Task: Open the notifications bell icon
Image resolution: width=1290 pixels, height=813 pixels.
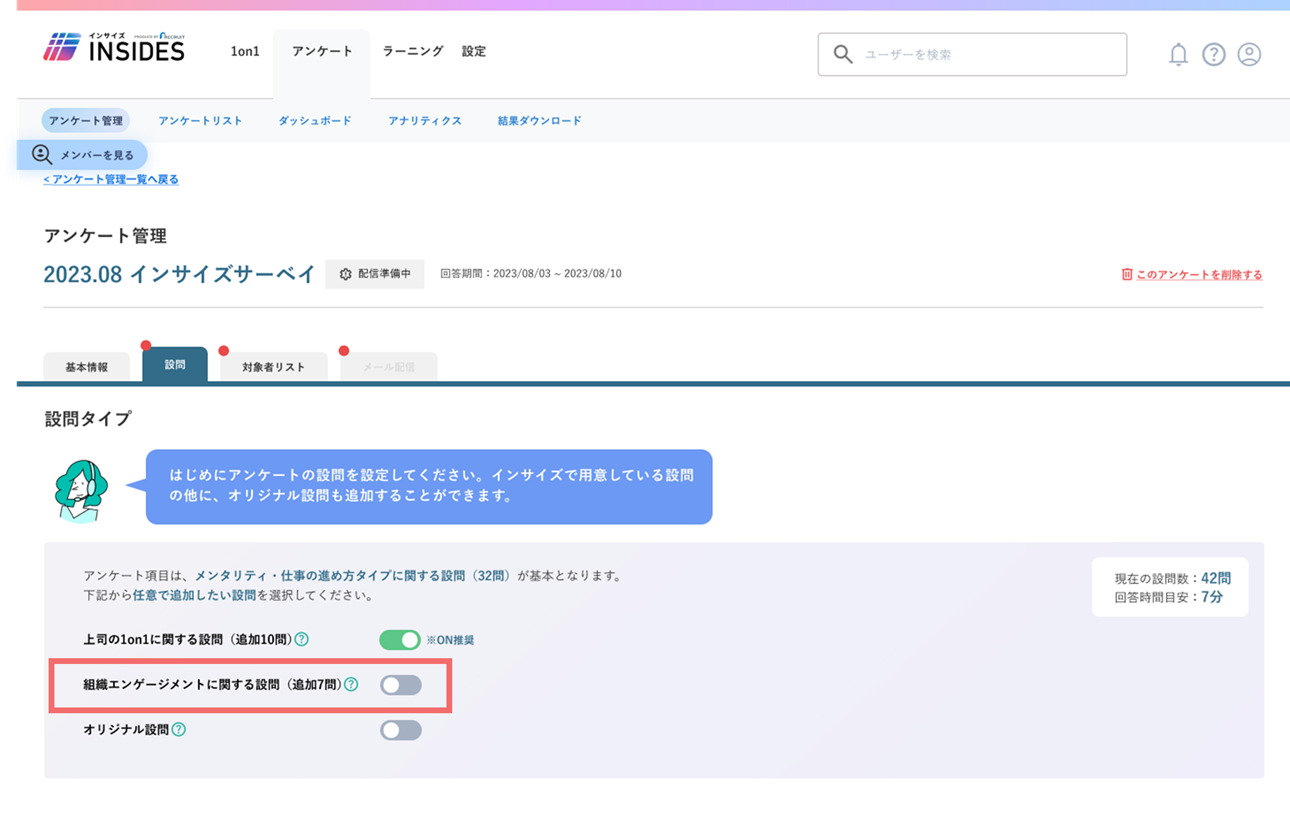Action: (1179, 55)
